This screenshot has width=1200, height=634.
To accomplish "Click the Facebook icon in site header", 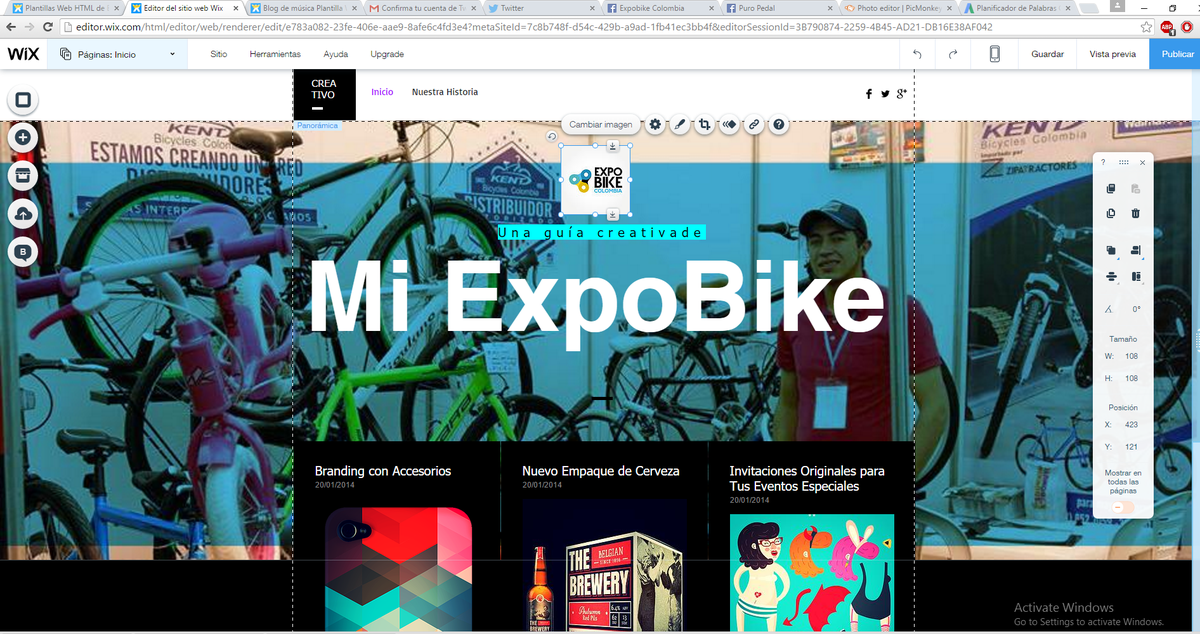I will pyautogui.click(x=869, y=94).
